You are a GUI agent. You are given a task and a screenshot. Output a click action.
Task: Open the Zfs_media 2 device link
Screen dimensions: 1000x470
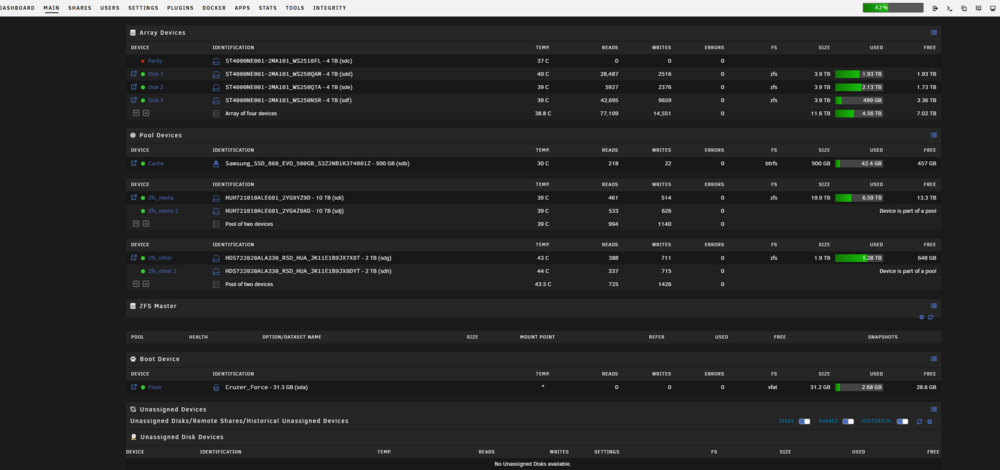point(163,211)
